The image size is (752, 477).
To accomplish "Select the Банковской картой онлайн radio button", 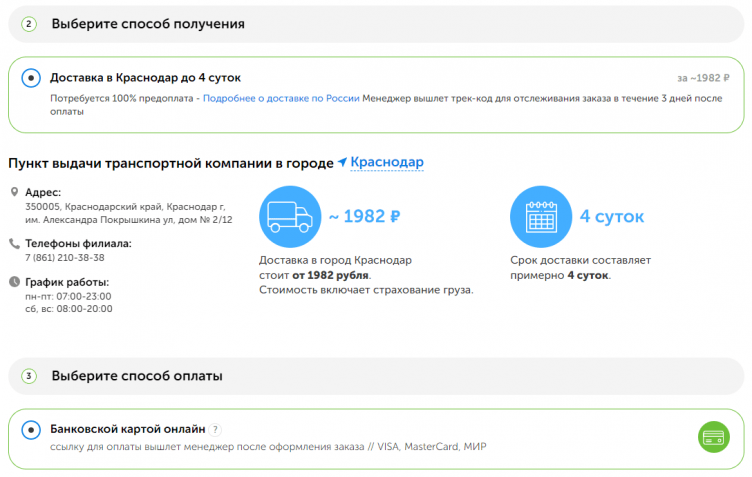I will point(31,430).
